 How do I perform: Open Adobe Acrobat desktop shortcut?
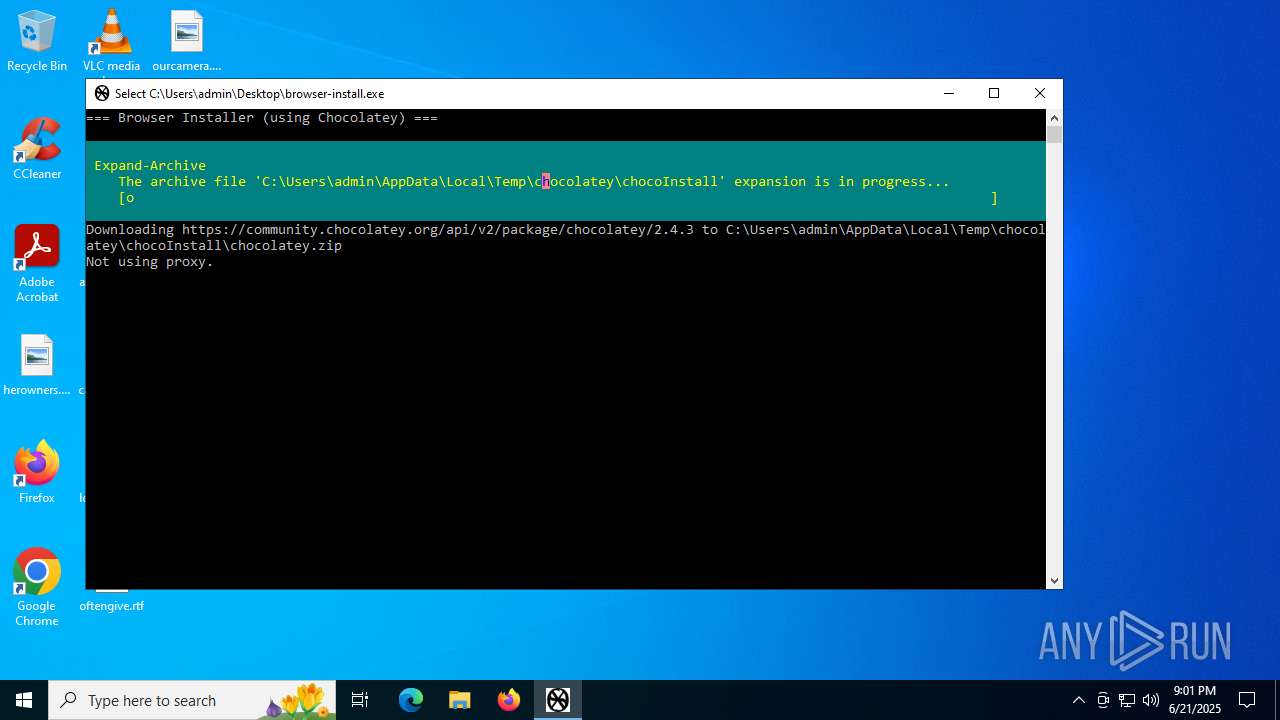(37, 265)
